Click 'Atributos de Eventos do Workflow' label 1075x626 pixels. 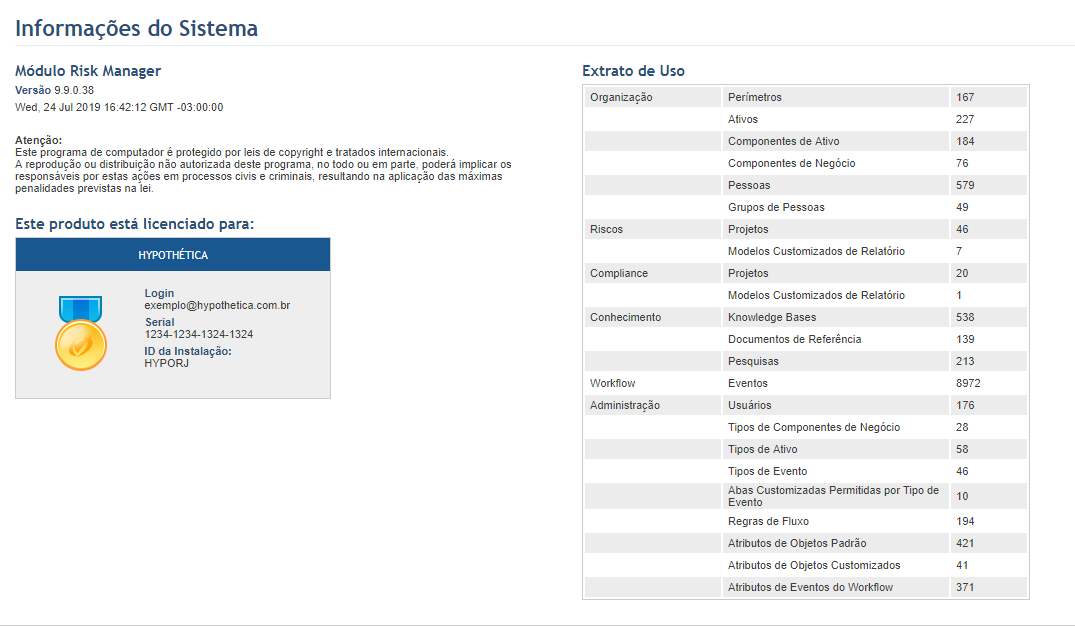tap(810, 587)
